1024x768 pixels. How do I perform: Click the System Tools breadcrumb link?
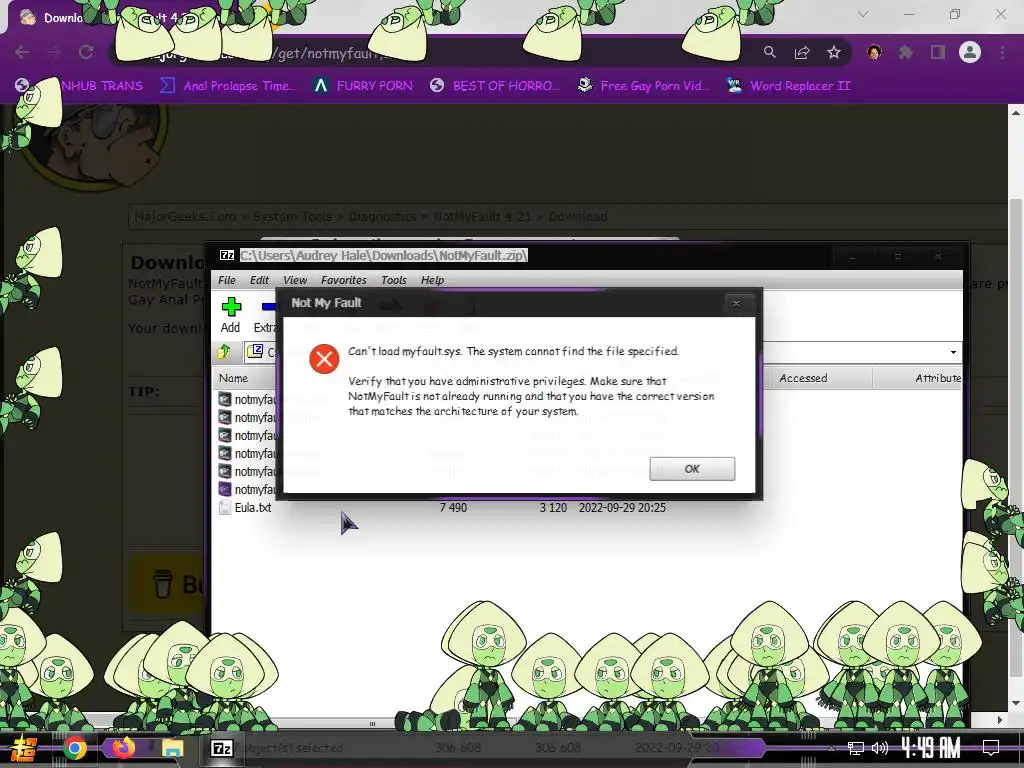(292, 216)
